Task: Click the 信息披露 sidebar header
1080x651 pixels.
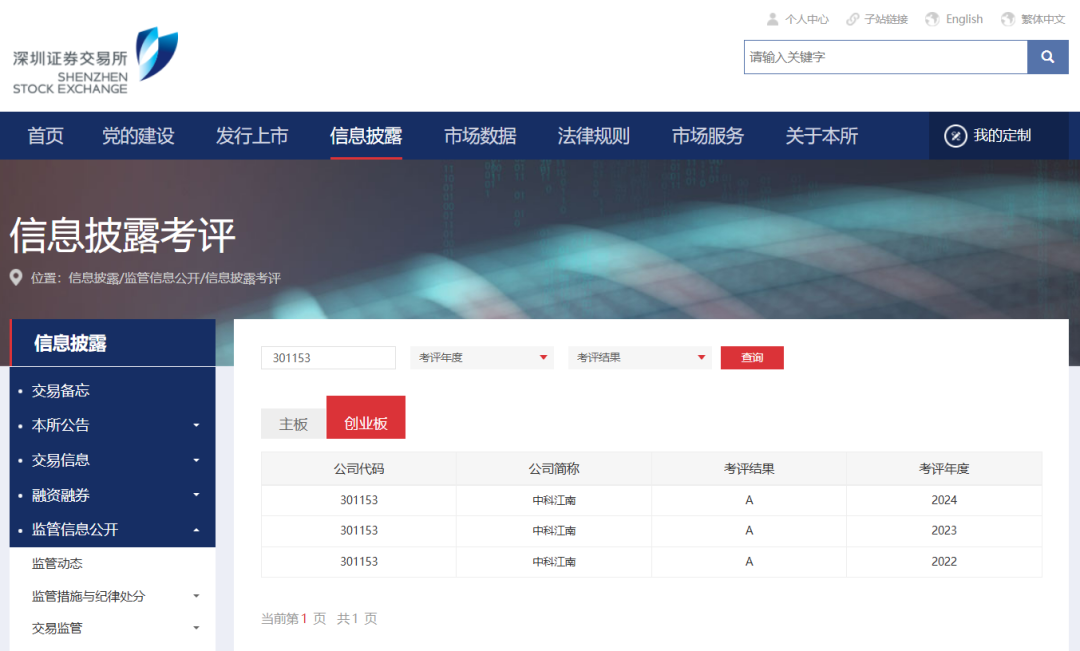Action: 113,343
